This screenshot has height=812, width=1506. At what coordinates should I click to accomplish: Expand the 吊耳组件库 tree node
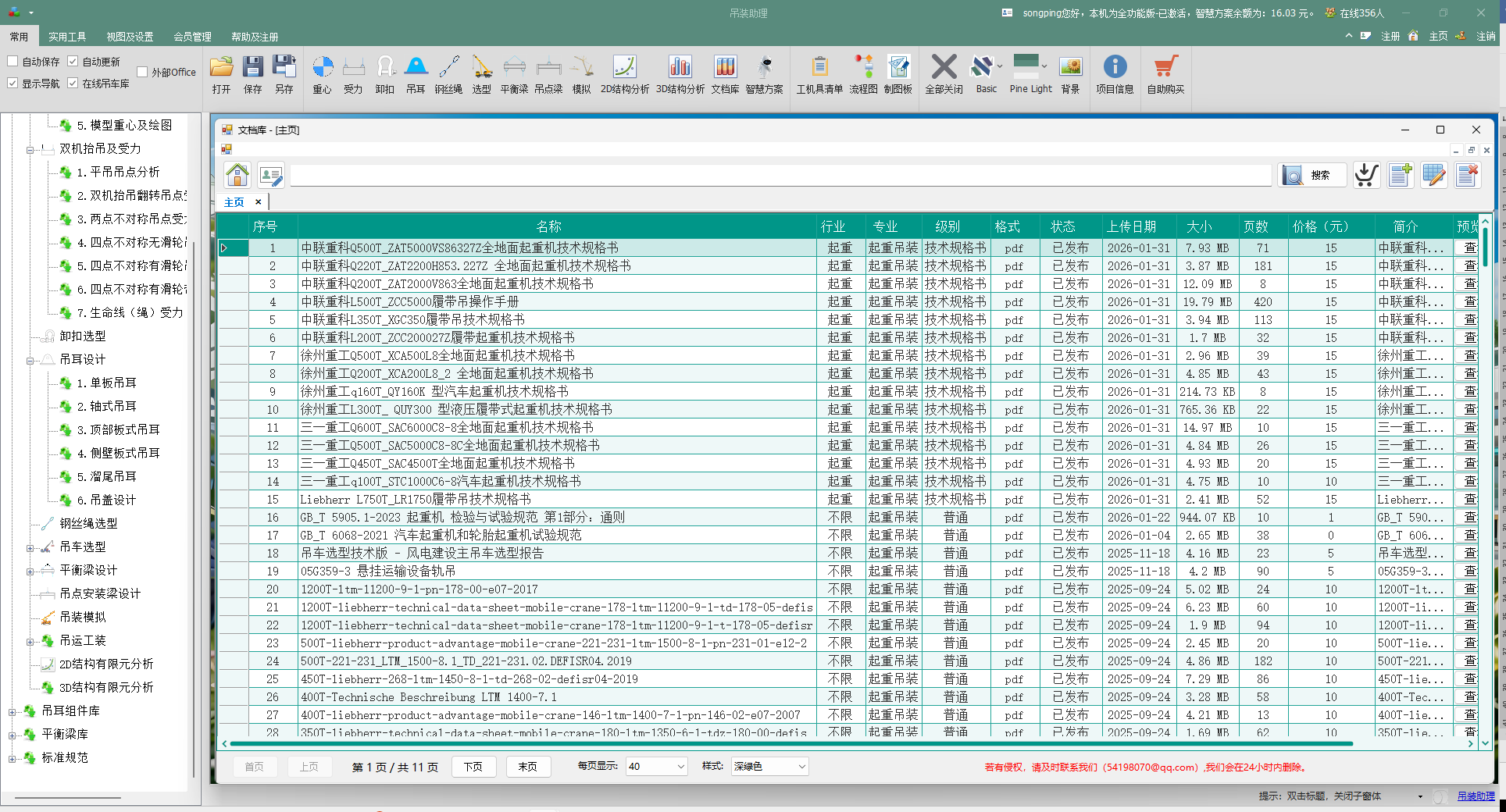tap(12, 711)
